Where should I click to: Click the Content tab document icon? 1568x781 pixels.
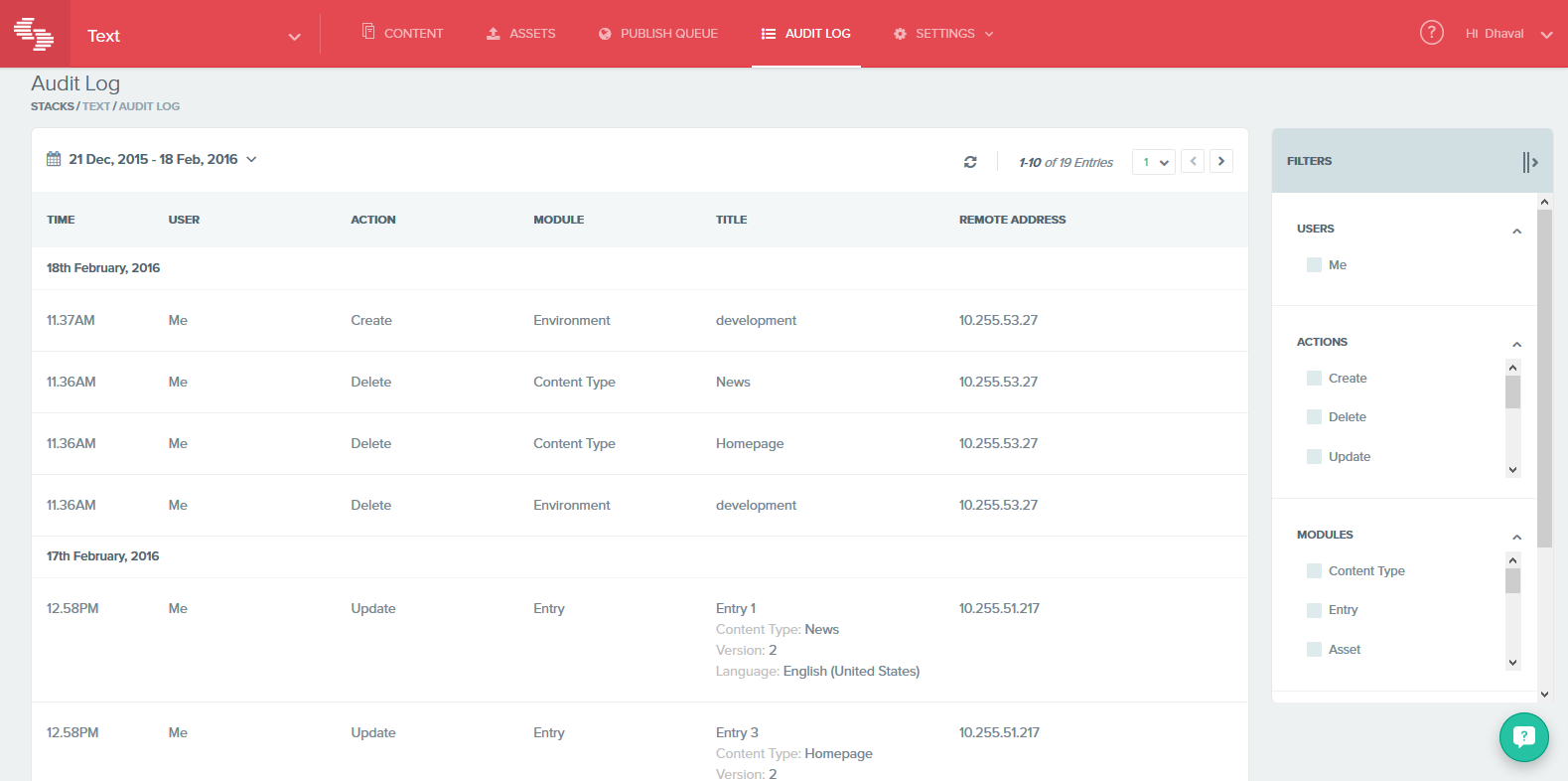pyautogui.click(x=368, y=32)
